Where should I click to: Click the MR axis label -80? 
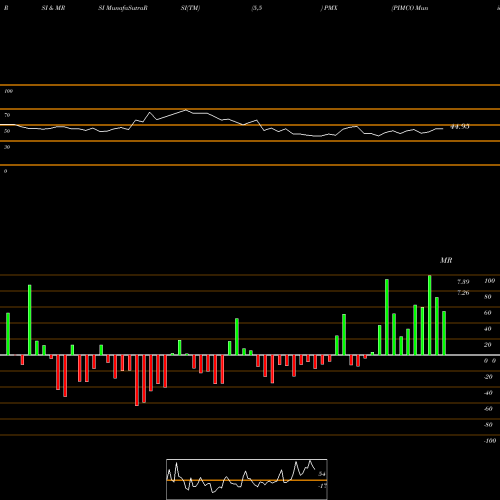coord(488,425)
